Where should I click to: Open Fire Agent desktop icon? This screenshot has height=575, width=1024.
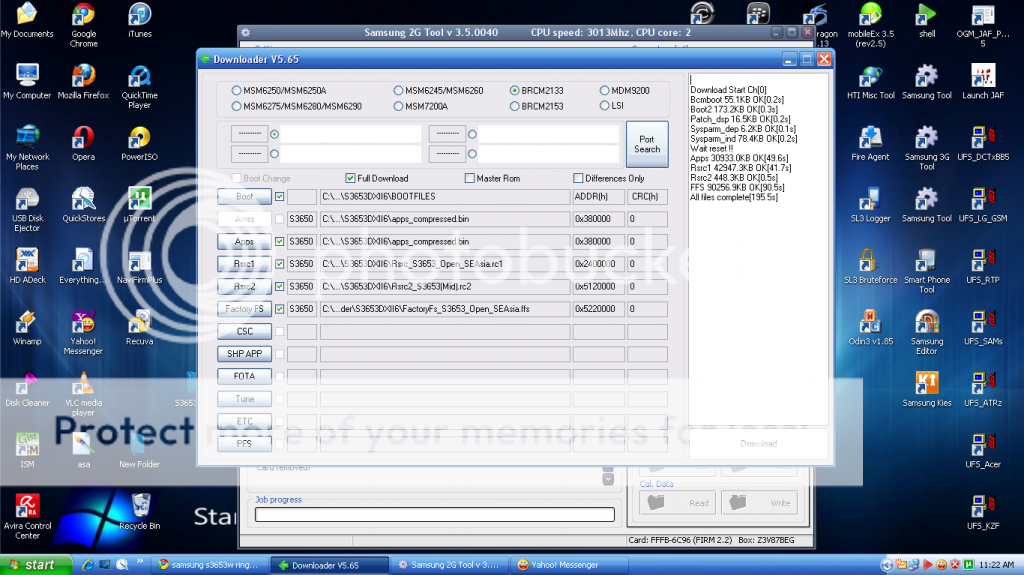(x=871, y=143)
